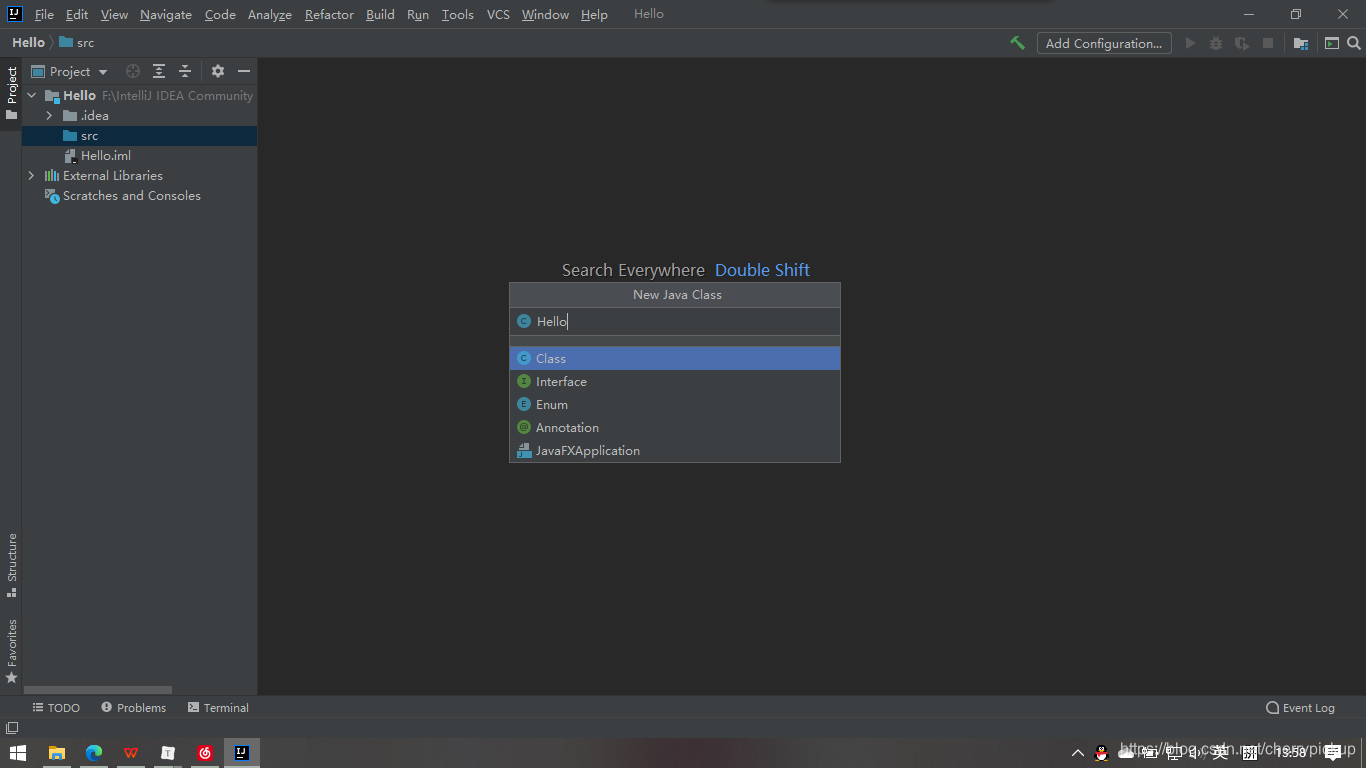Viewport: 1366px width, 768px height.
Task: Open the Build menu
Action: (x=380, y=14)
